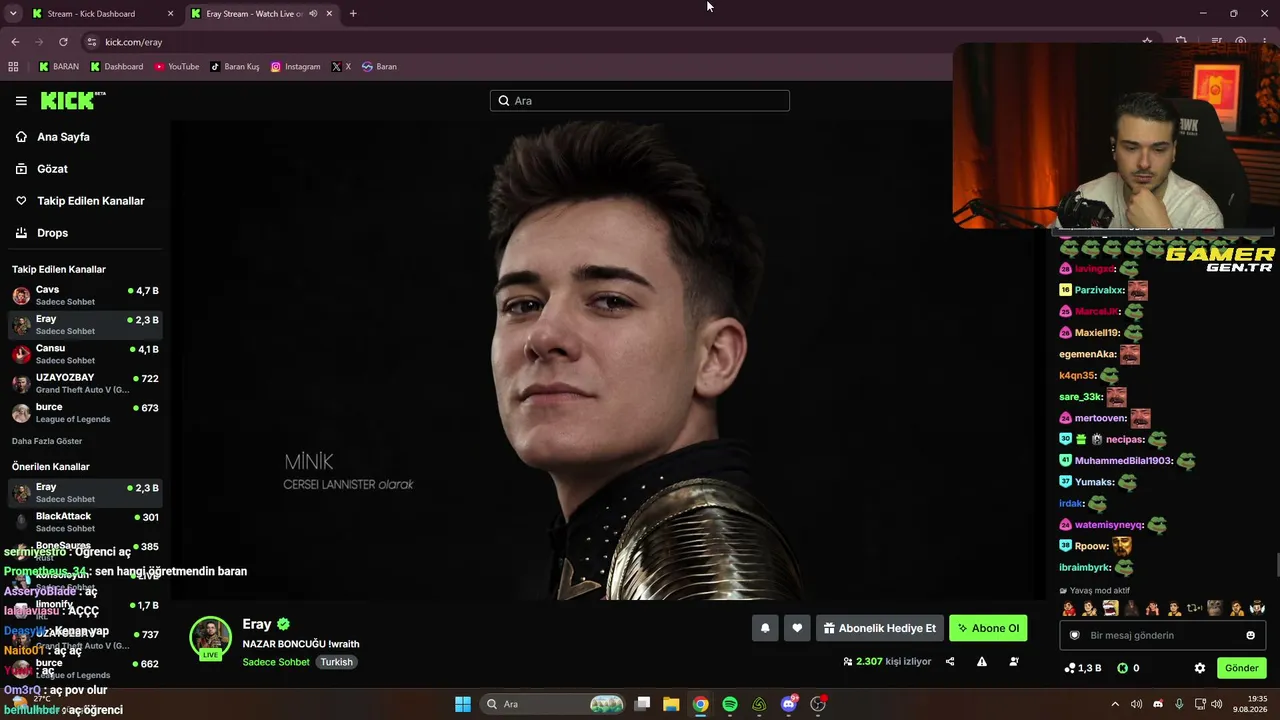Reload the current page

coord(63,42)
